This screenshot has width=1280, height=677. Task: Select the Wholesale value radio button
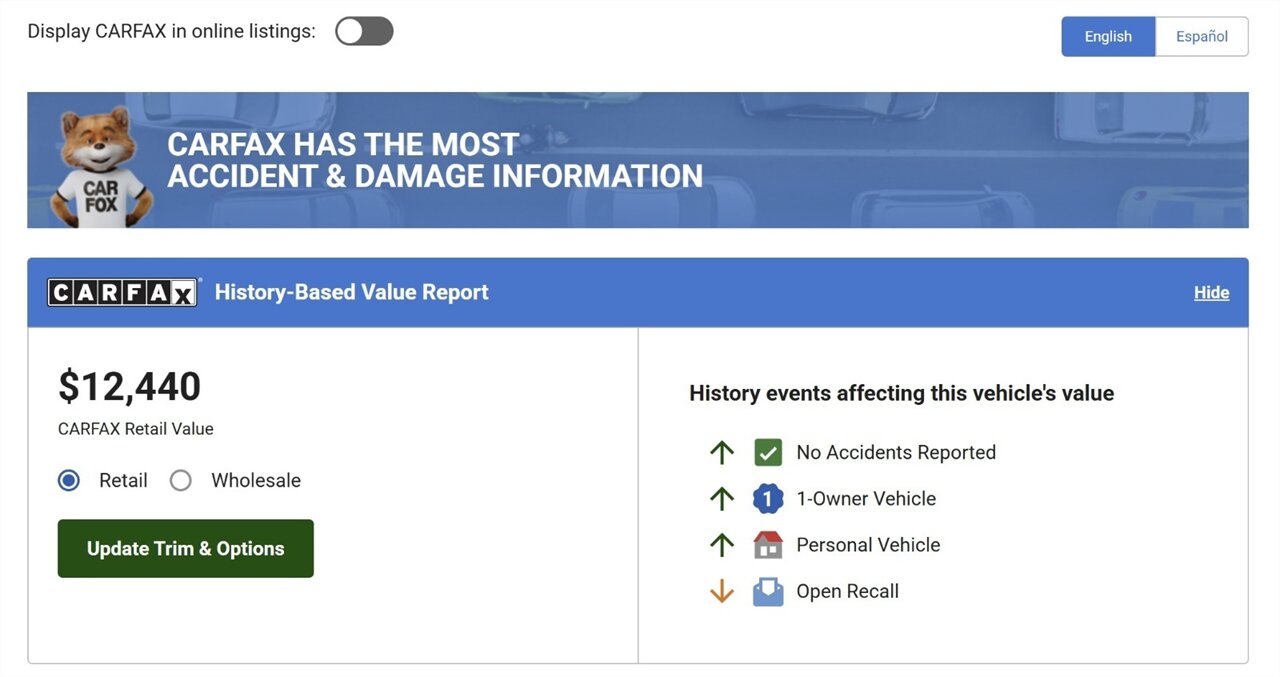pos(181,481)
